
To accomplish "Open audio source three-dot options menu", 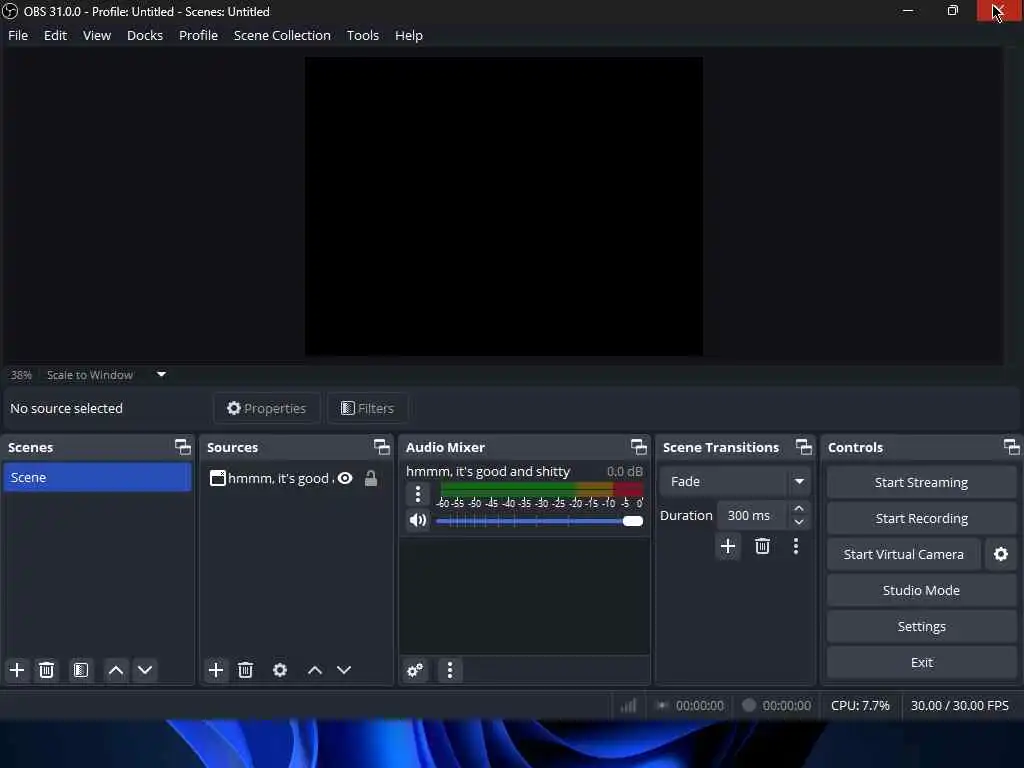I will click(x=418, y=494).
